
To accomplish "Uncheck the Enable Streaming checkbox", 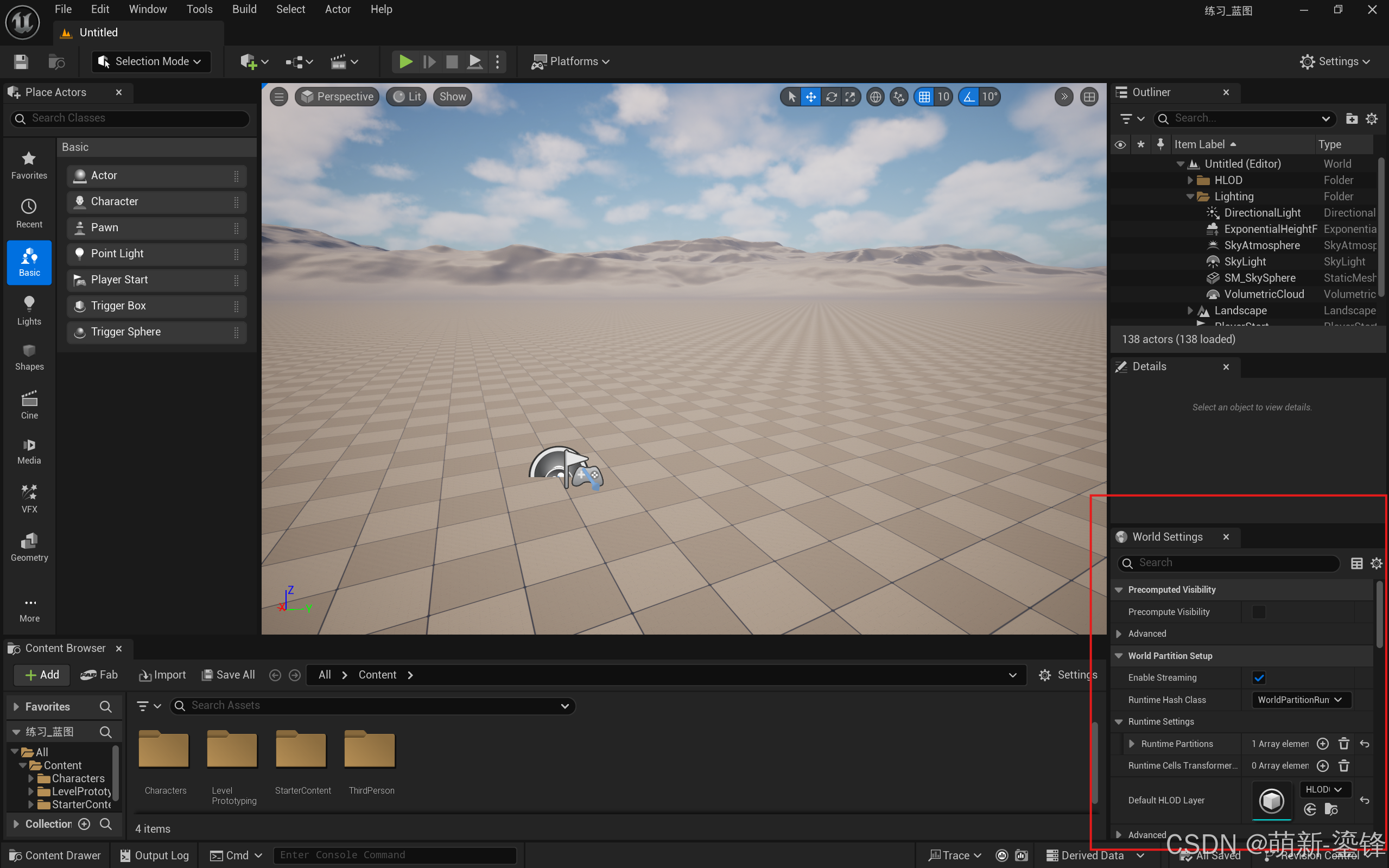I will (1259, 677).
